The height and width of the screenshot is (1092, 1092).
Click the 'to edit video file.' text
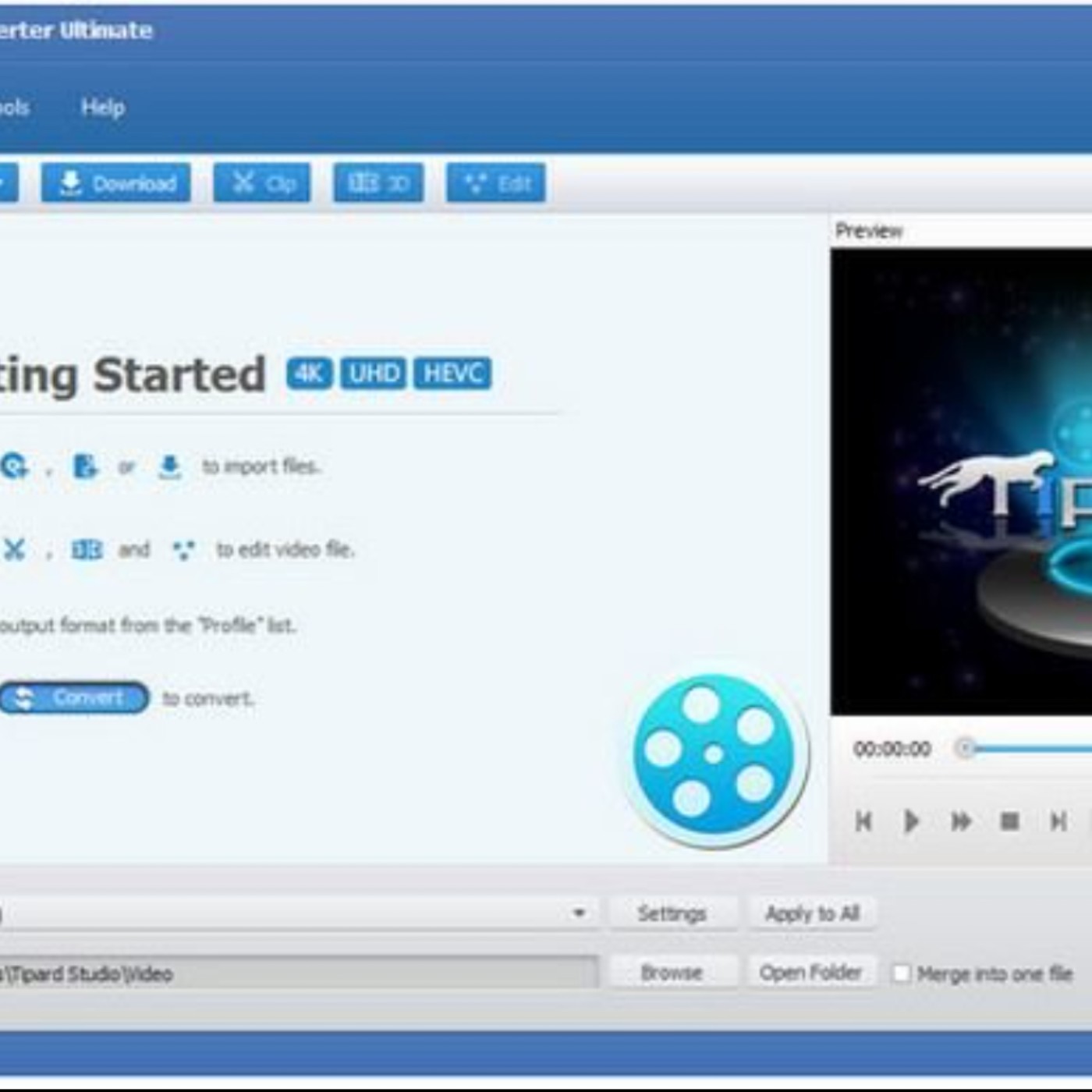click(285, 550)
